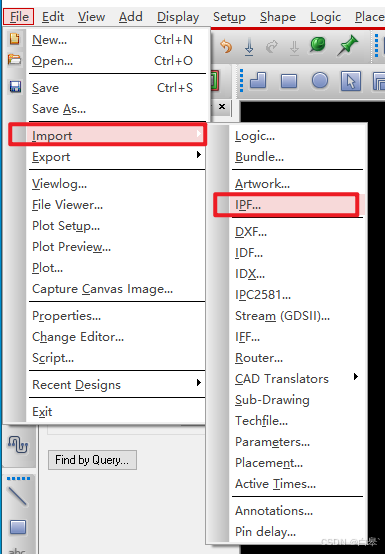Screen dimensions: 385x554
Task: Choose DXF... in Import submenu
Action: click(297, 232)
